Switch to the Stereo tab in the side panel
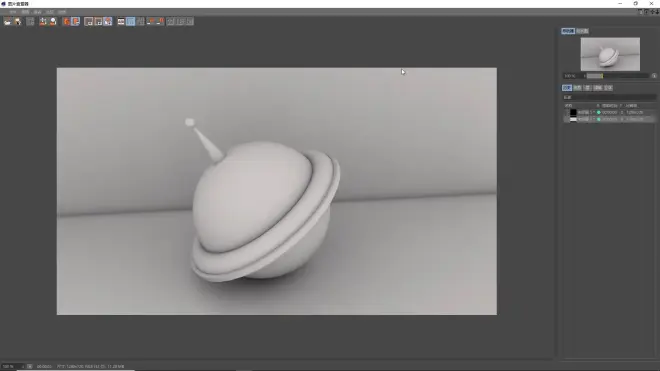Image resolution: width=660 pixels, height=371 pixels. coord(608,88)
